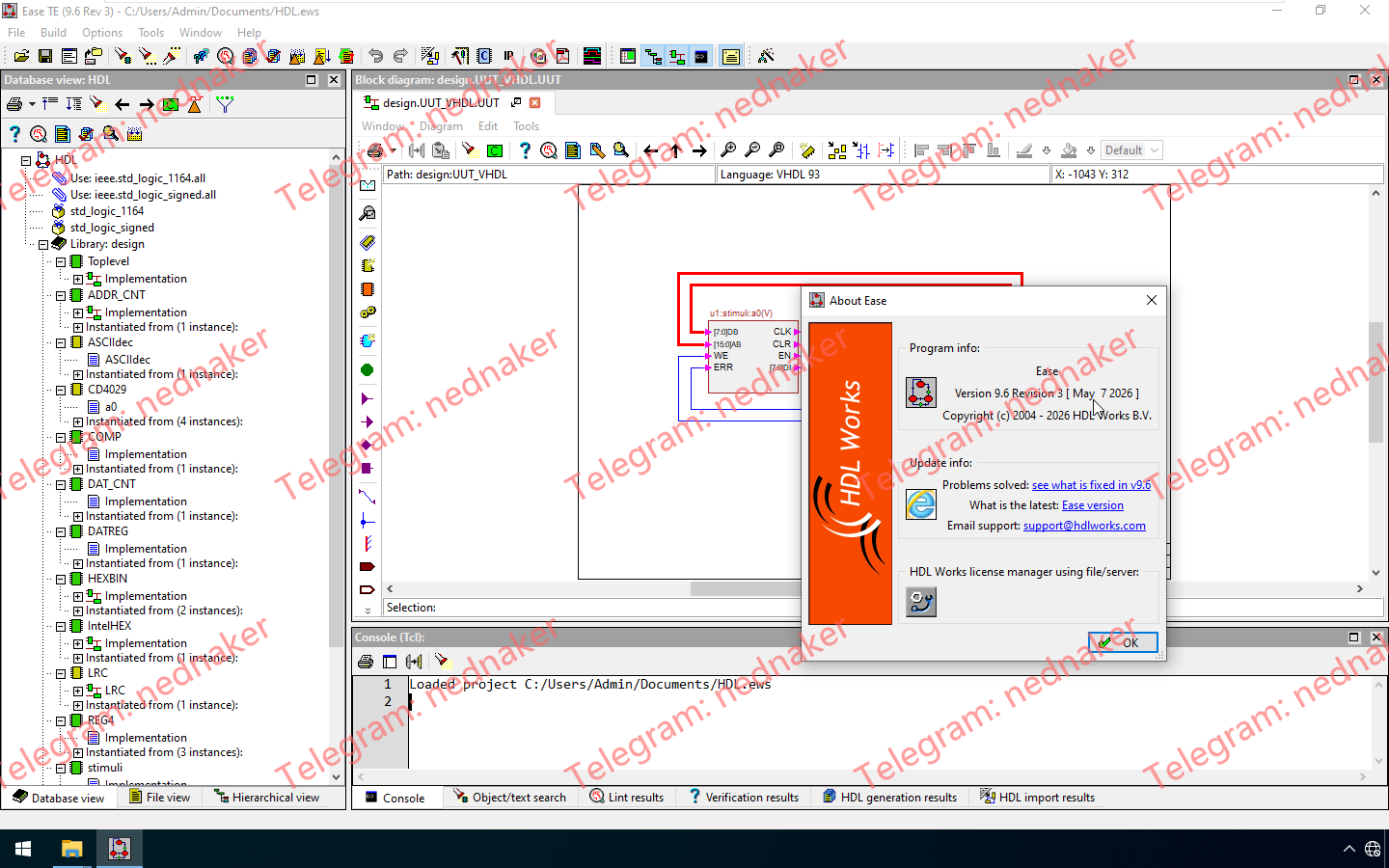
Task: Select 'Use: ieee.std_logic_1164.all' tree item
Action: (138, 178)
